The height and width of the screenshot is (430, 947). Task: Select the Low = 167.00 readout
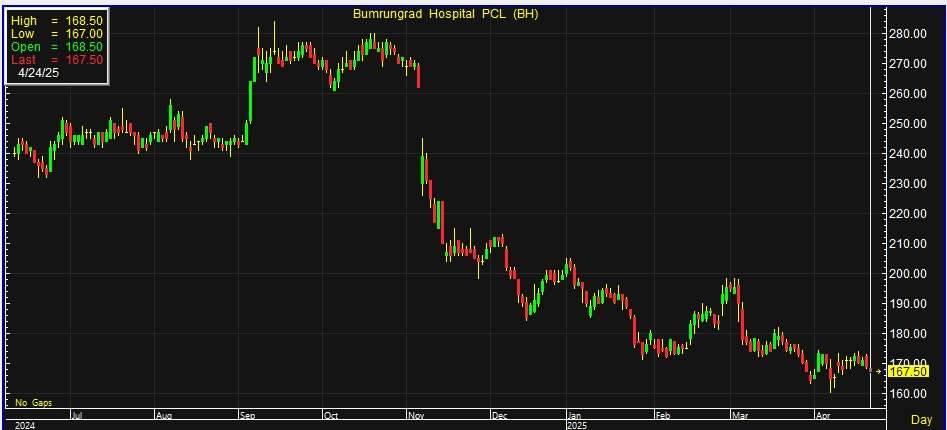57,34
